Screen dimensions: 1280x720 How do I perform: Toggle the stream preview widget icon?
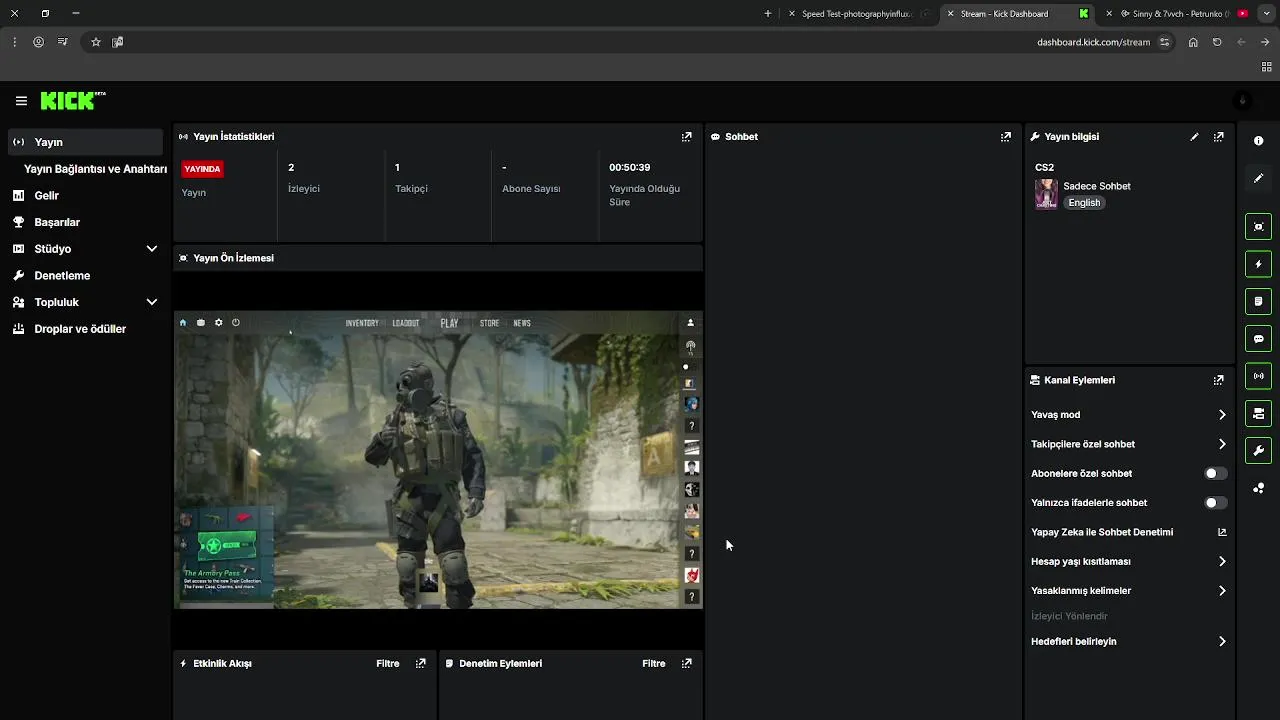[1259, 226]
